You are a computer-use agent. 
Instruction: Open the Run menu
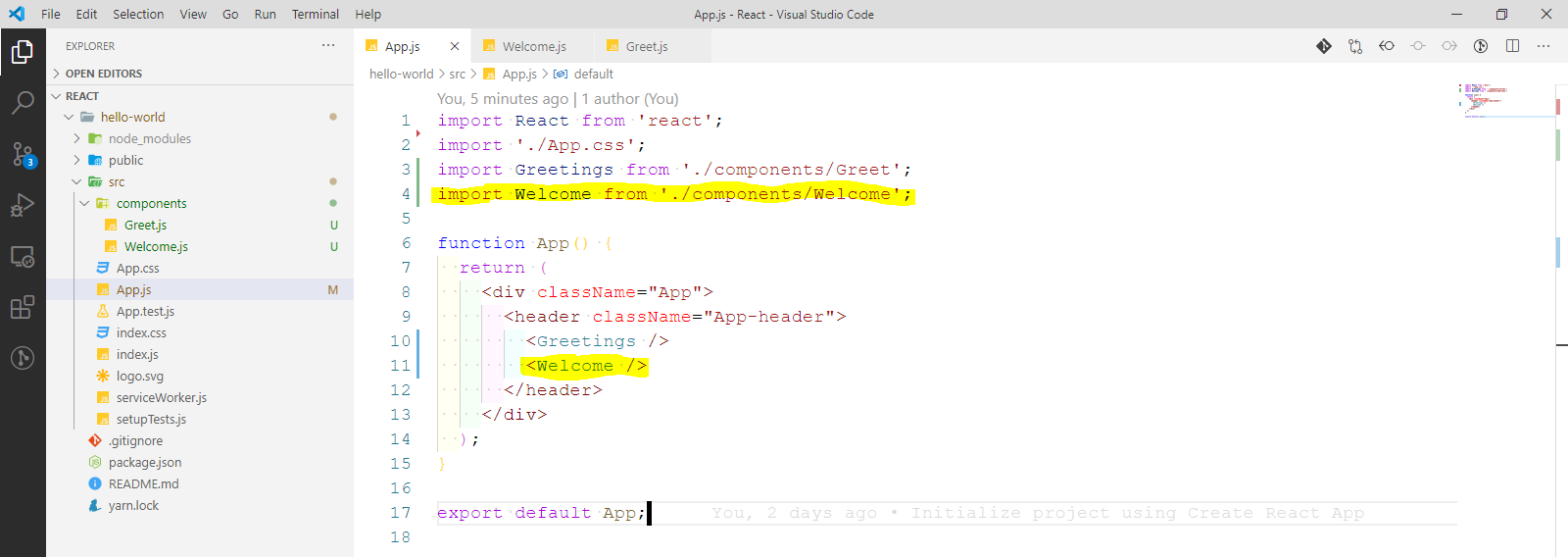coord(265,14)
